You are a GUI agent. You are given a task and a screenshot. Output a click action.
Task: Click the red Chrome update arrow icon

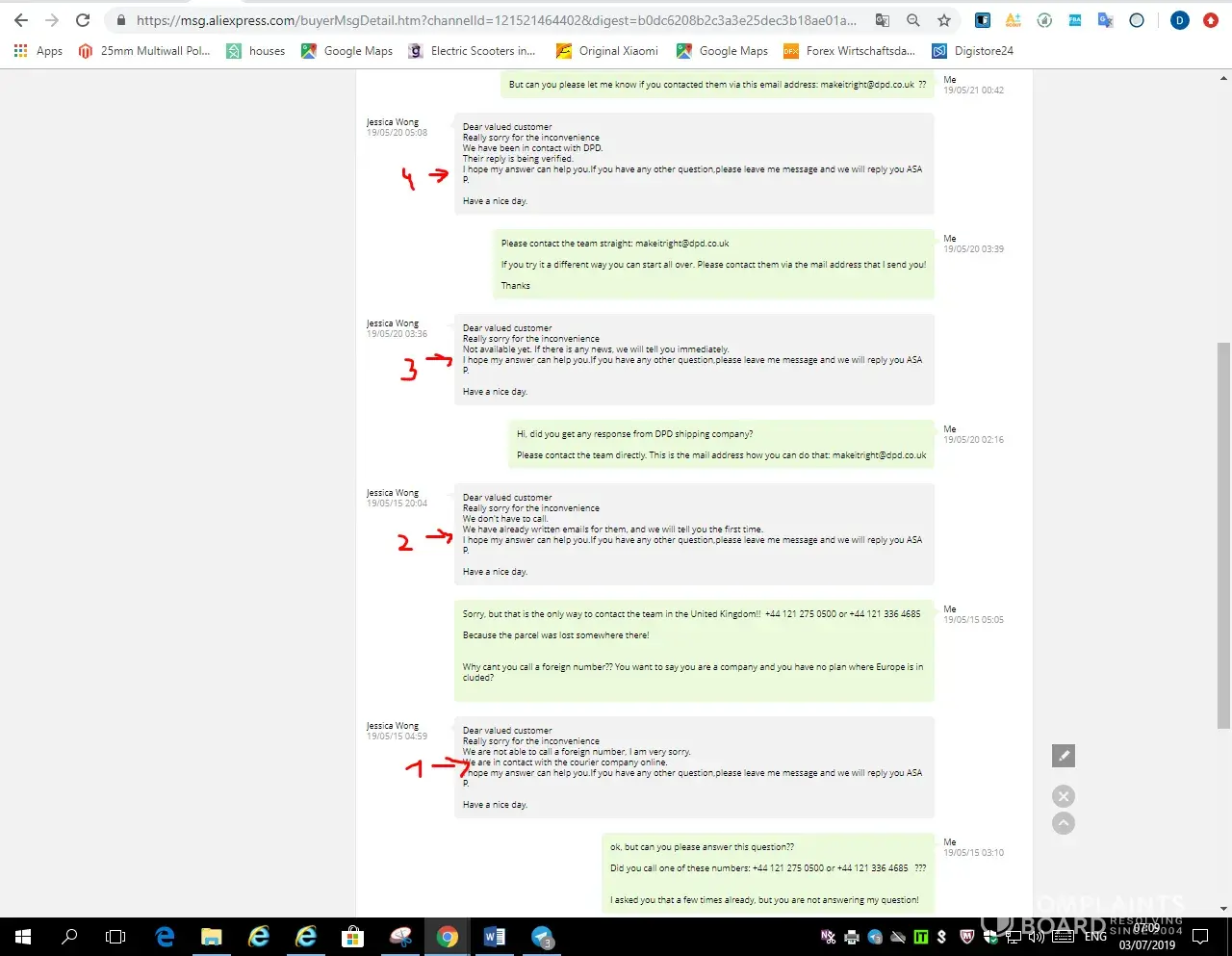(x=1211, y=20)
